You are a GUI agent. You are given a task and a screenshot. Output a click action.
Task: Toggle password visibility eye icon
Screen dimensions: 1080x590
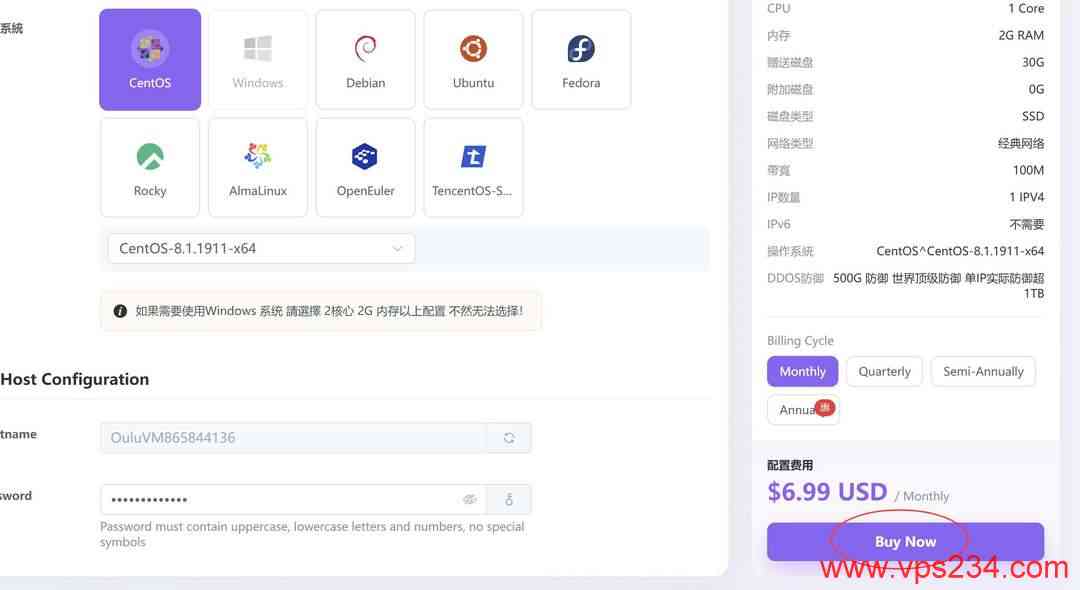pyautogui.click(x=470, y=500)
